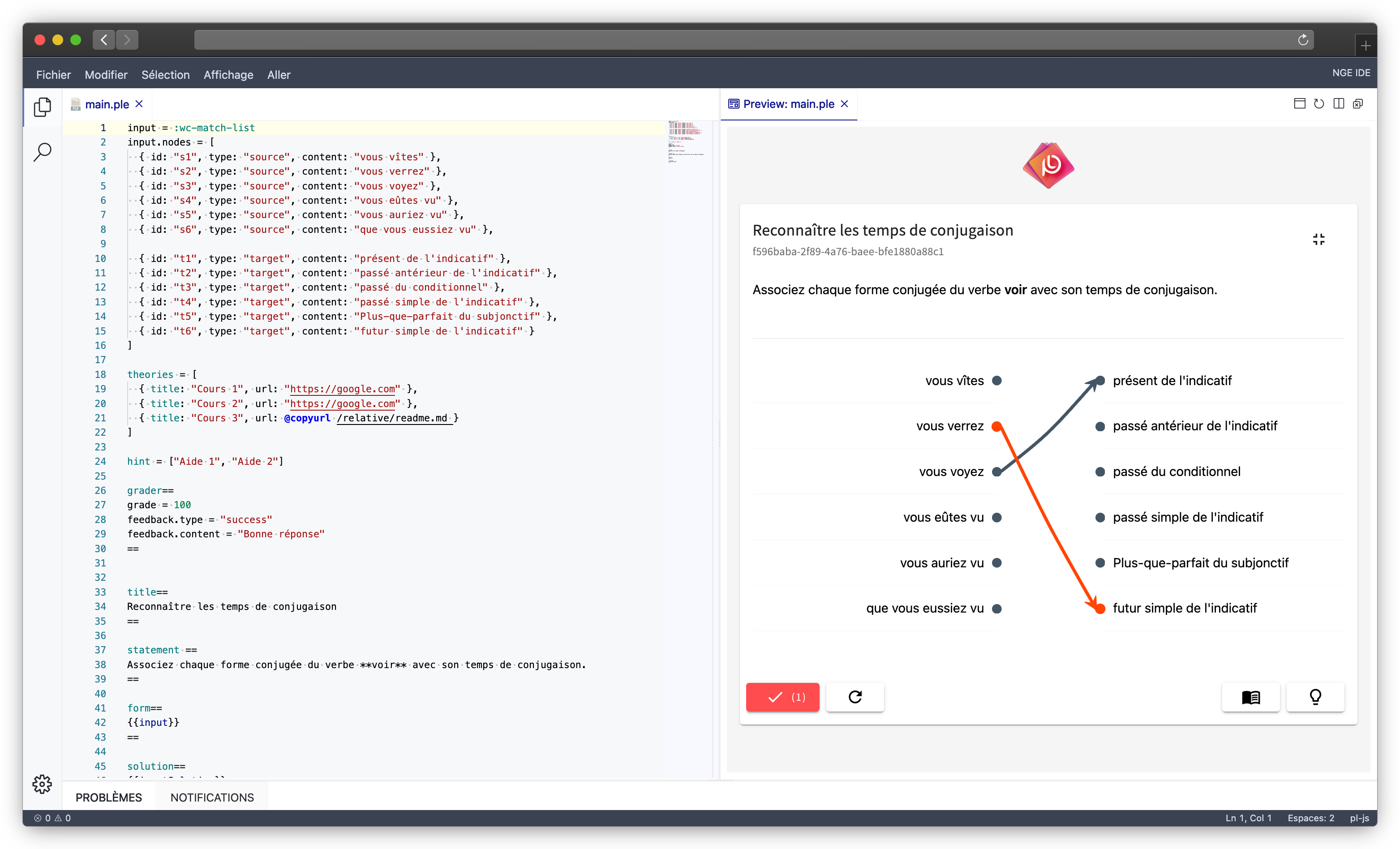The image size is (1400, 849).
Task: Select the "vous vîtes" source dot
Action: [x=996, y=381]
